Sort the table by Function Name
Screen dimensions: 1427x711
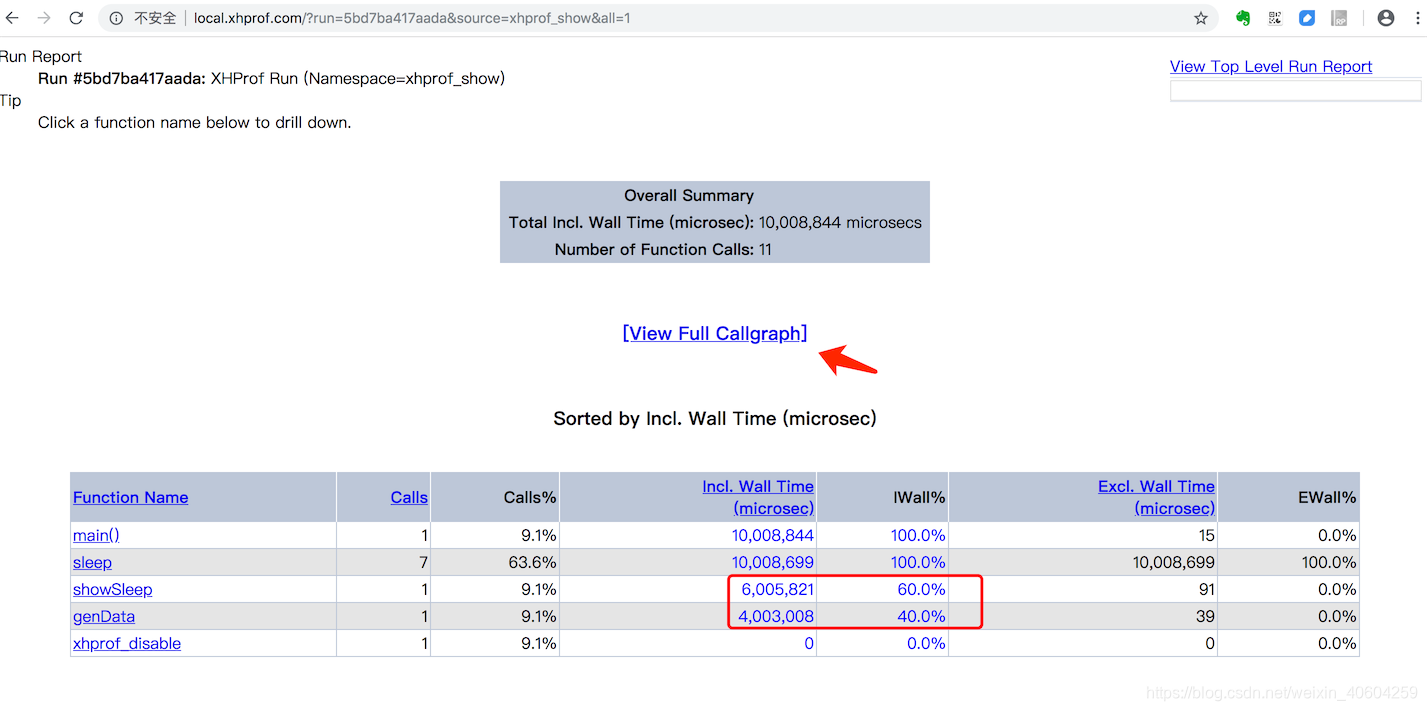(x=130, y=497)
